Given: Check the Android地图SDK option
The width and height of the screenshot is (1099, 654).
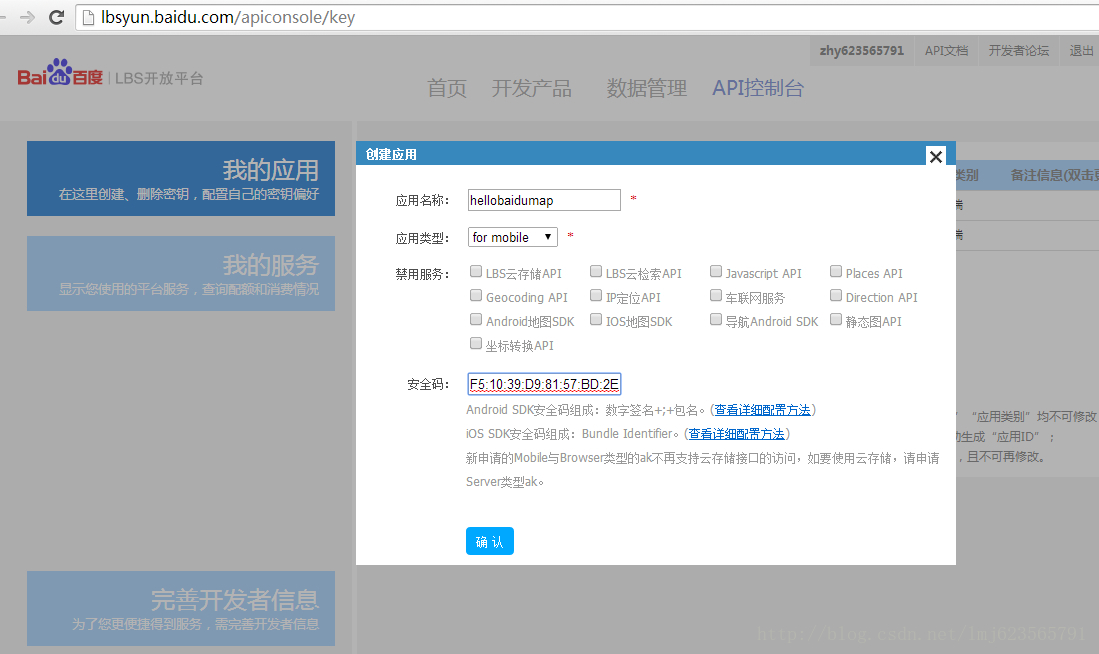Looking at the screenshot, I should tap(476, 320).
